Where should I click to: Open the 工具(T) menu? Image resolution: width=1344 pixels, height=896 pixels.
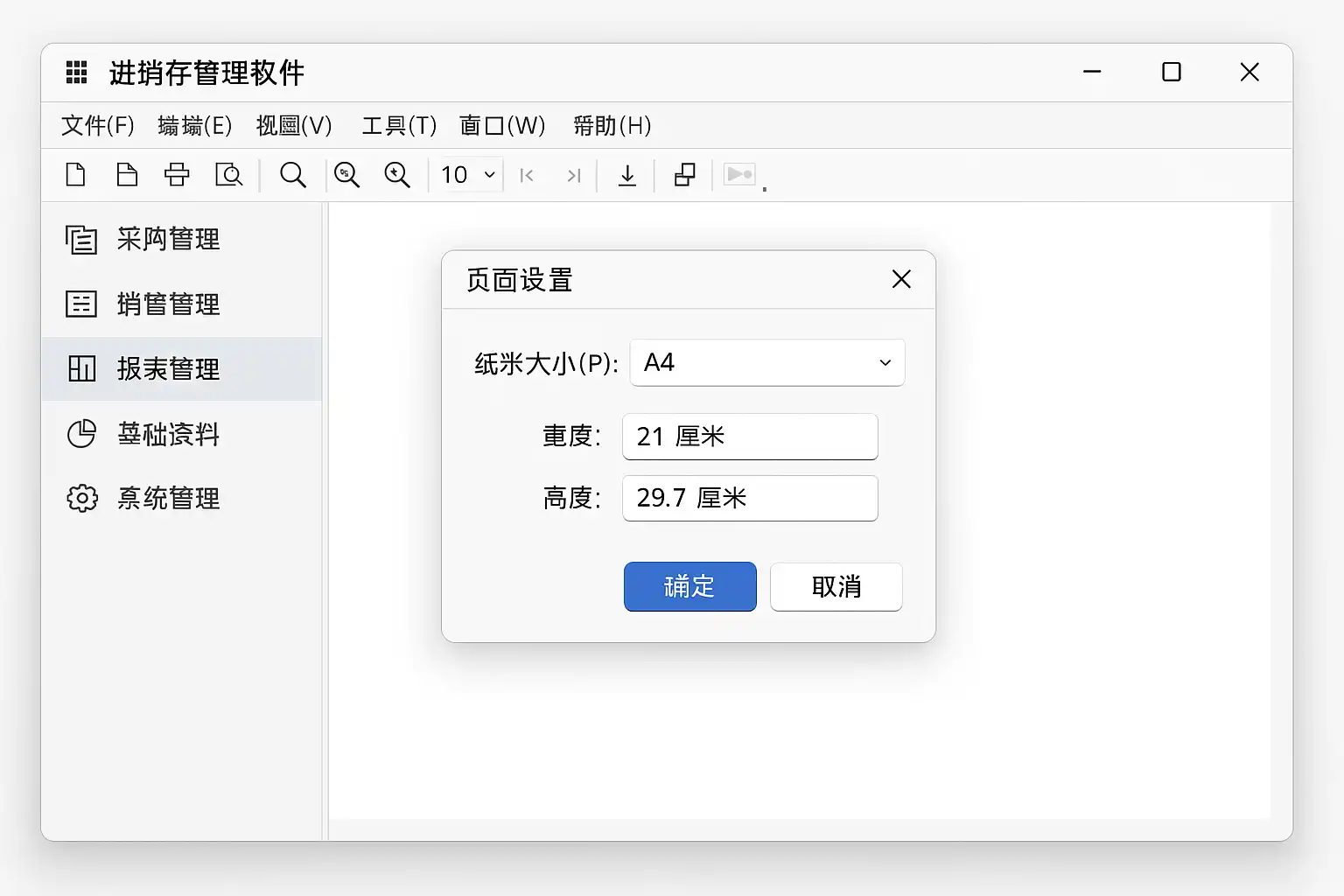(399, 126)
